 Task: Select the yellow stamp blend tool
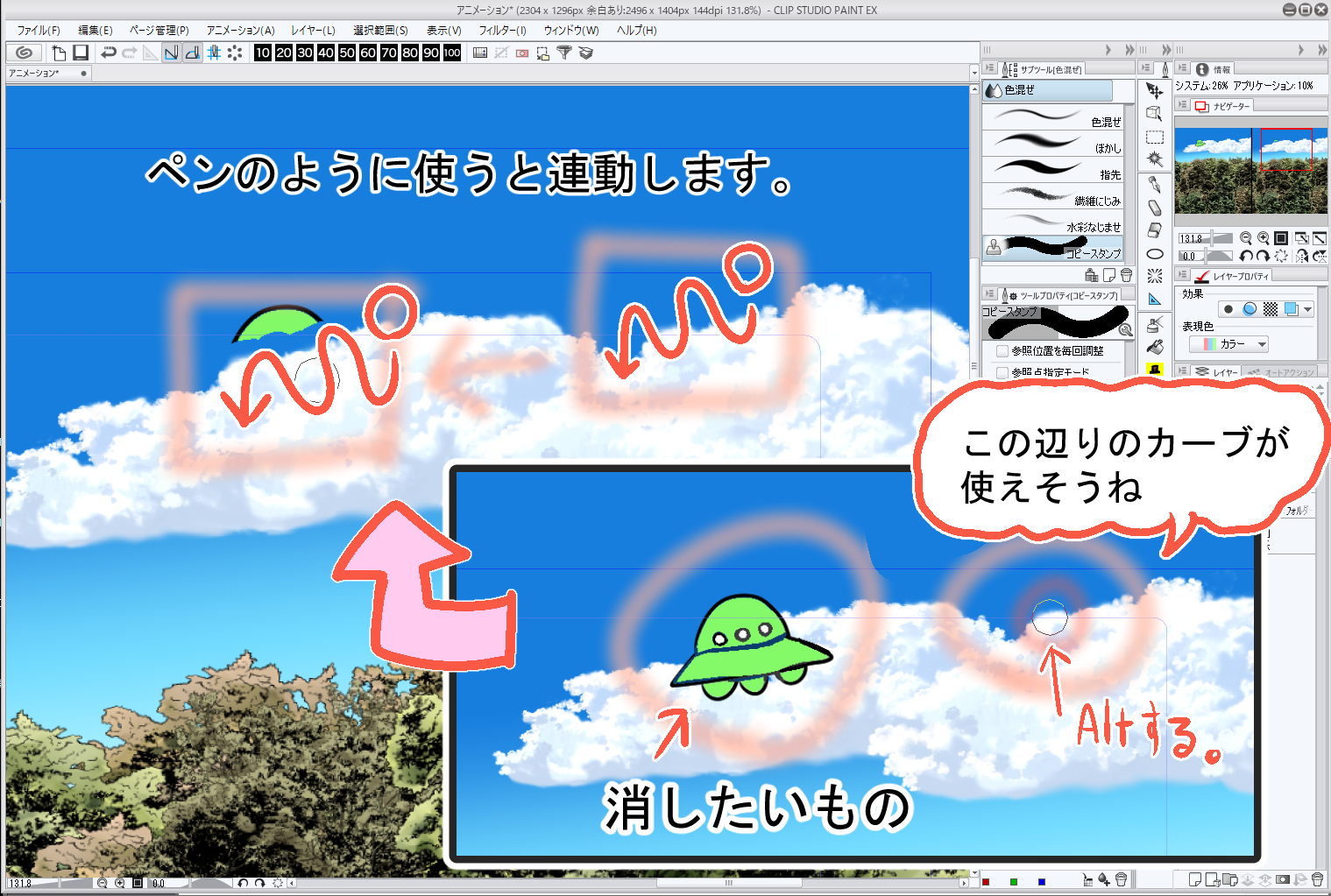click(1155, 370)
